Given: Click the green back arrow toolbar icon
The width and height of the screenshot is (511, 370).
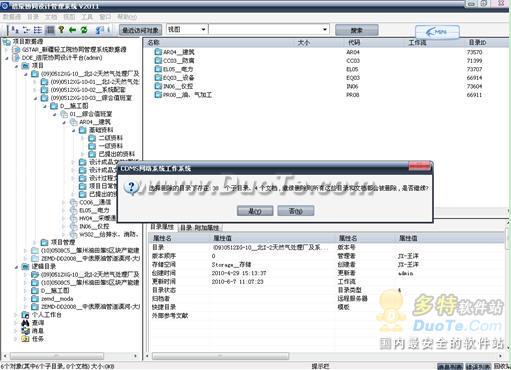Looking at the screenshot, I should coord(72,30).
